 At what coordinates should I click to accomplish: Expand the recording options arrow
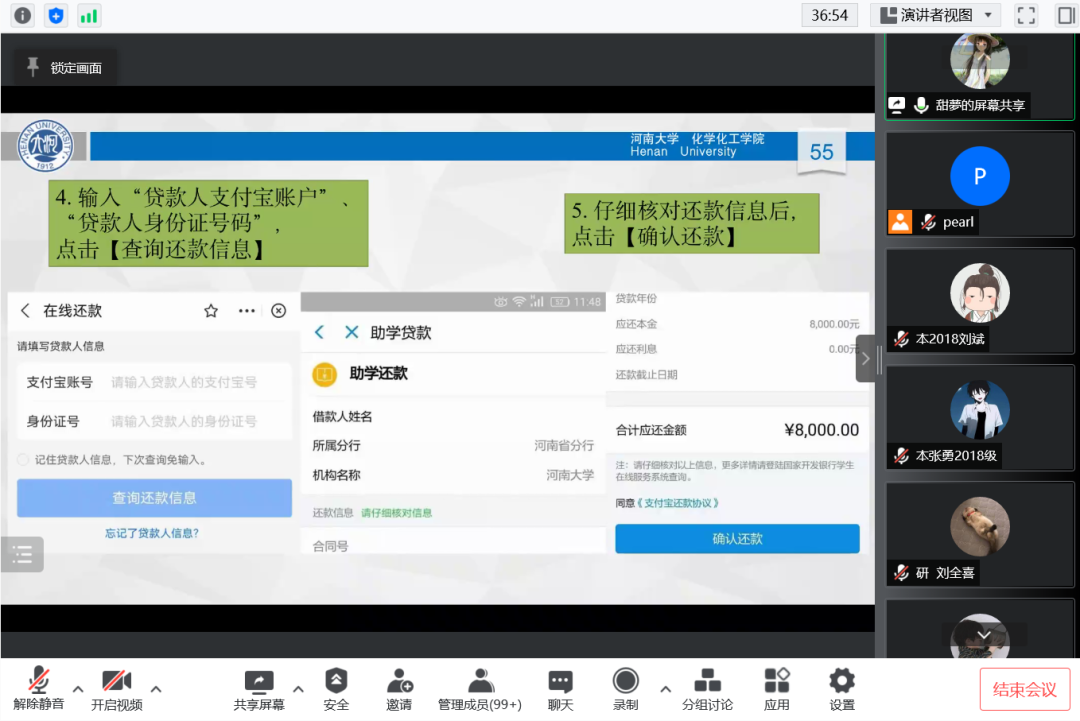[665, 689]
